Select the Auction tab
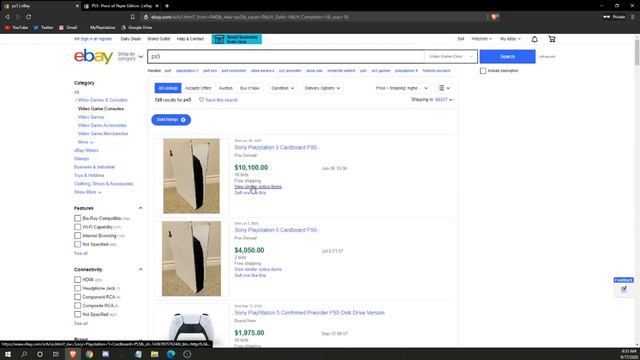The image size is (640, 360). coord(226,88)
